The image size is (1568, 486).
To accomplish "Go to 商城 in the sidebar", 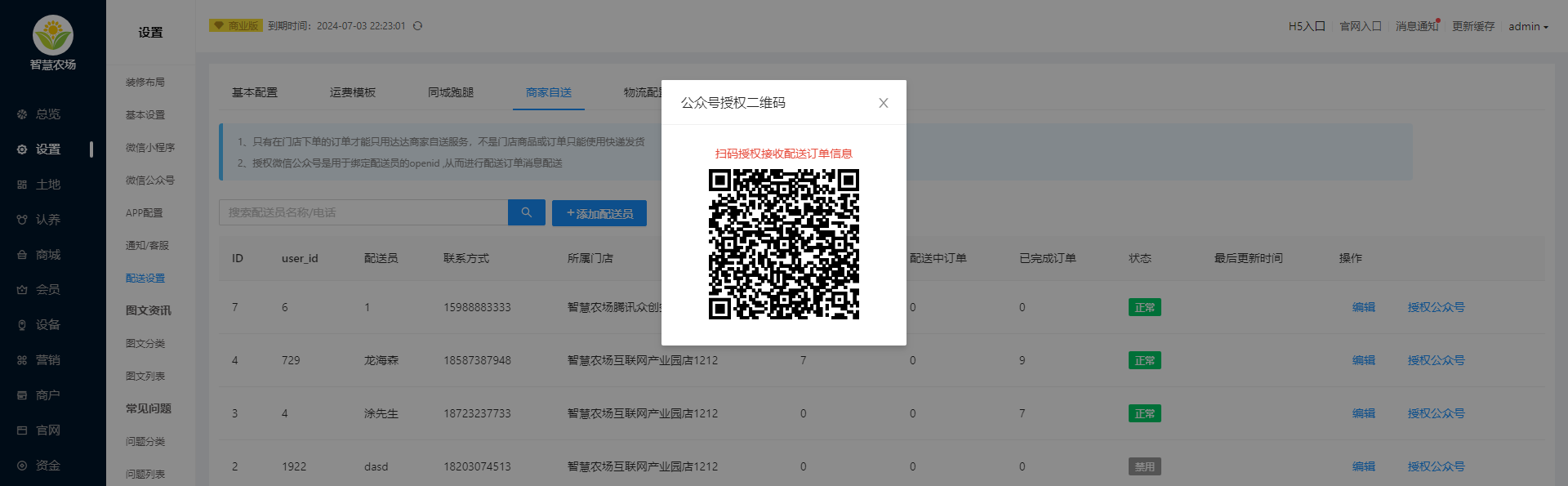I will point(48,255).
